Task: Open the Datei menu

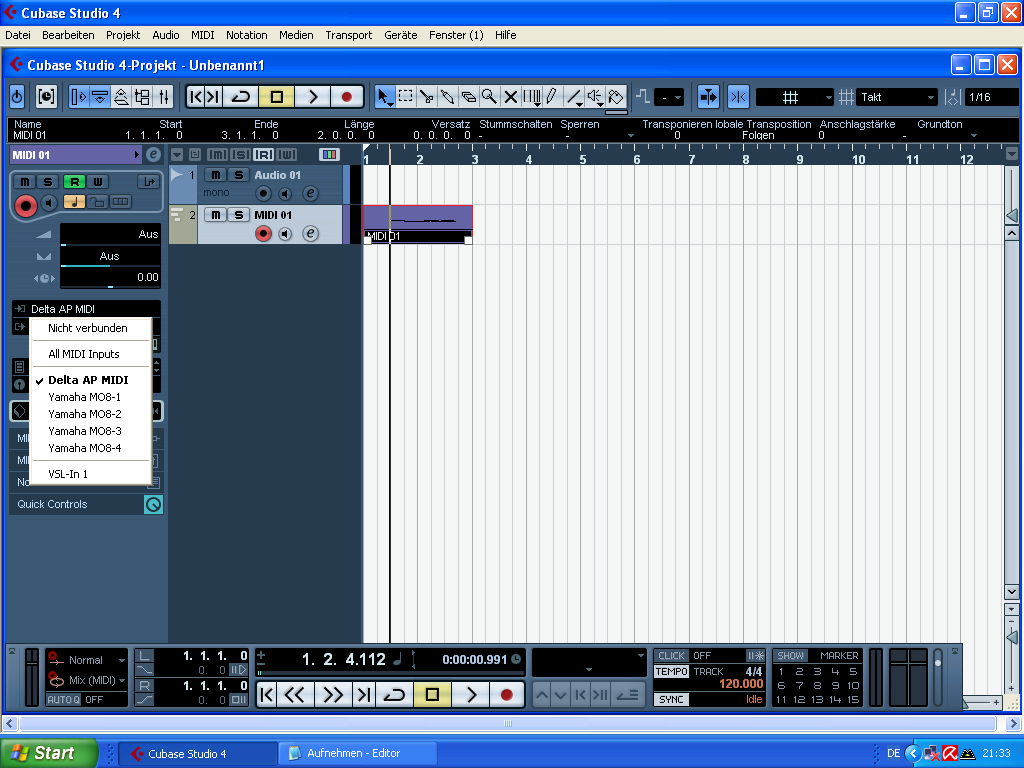Action: [x=18, y=35]
